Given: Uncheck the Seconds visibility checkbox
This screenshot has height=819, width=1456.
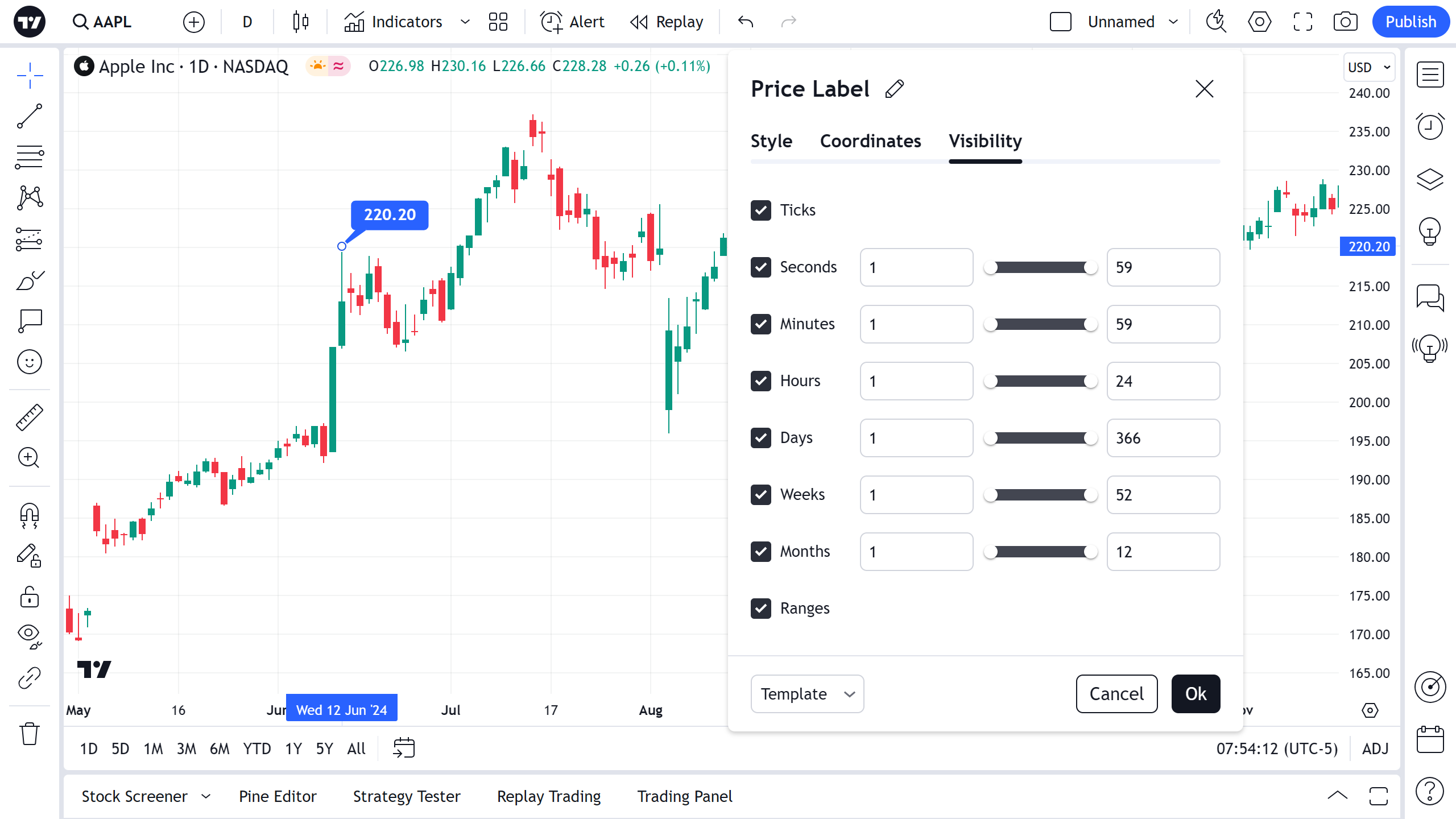Looking at the screenshot, I should click(761, 267).
